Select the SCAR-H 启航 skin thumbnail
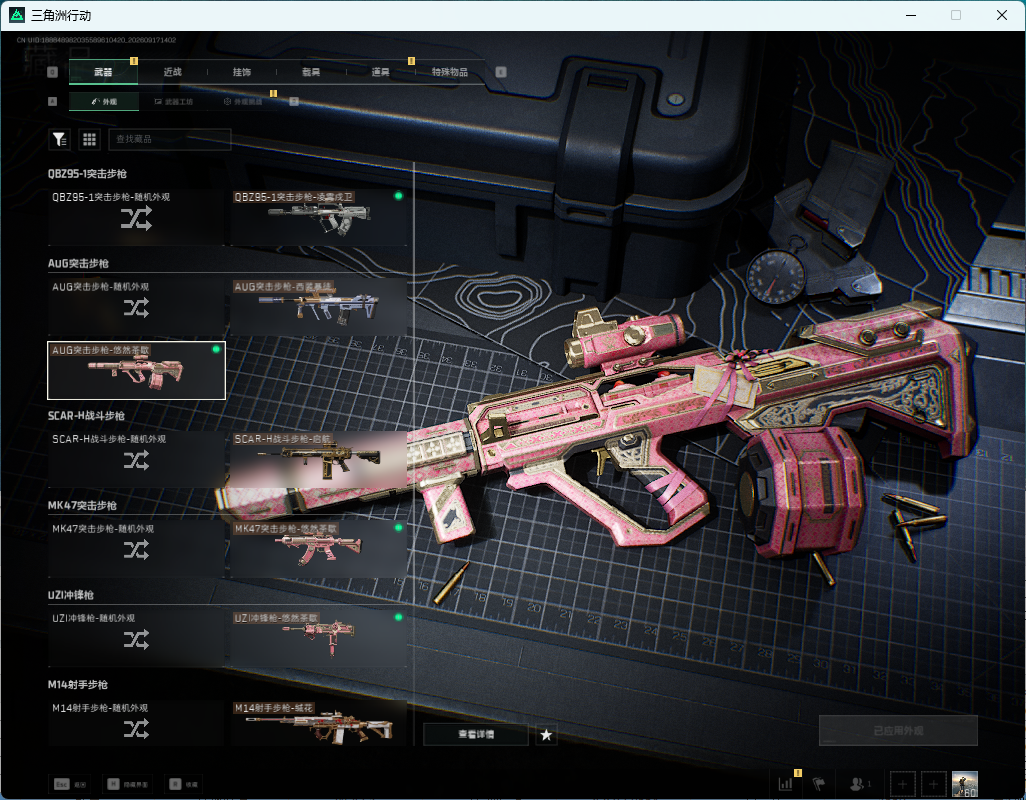Image resolution: width=1026 pixels, height=800 pixels. pyautogui.click(x=319, y=459)
